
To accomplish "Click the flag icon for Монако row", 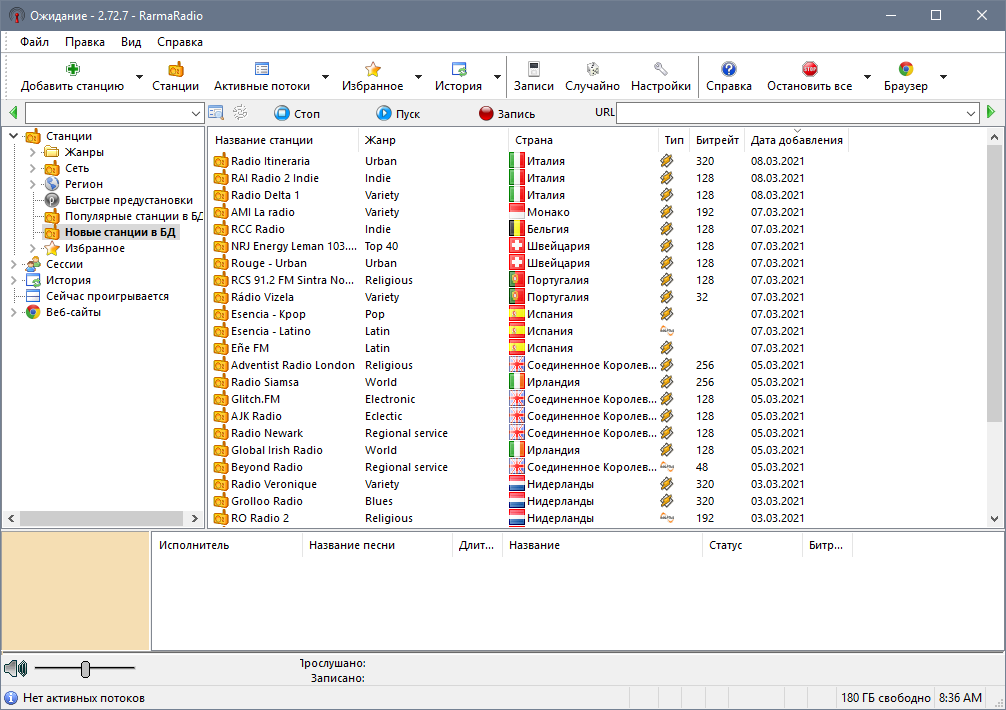I will pyautogui.click(x=516, y=212).
